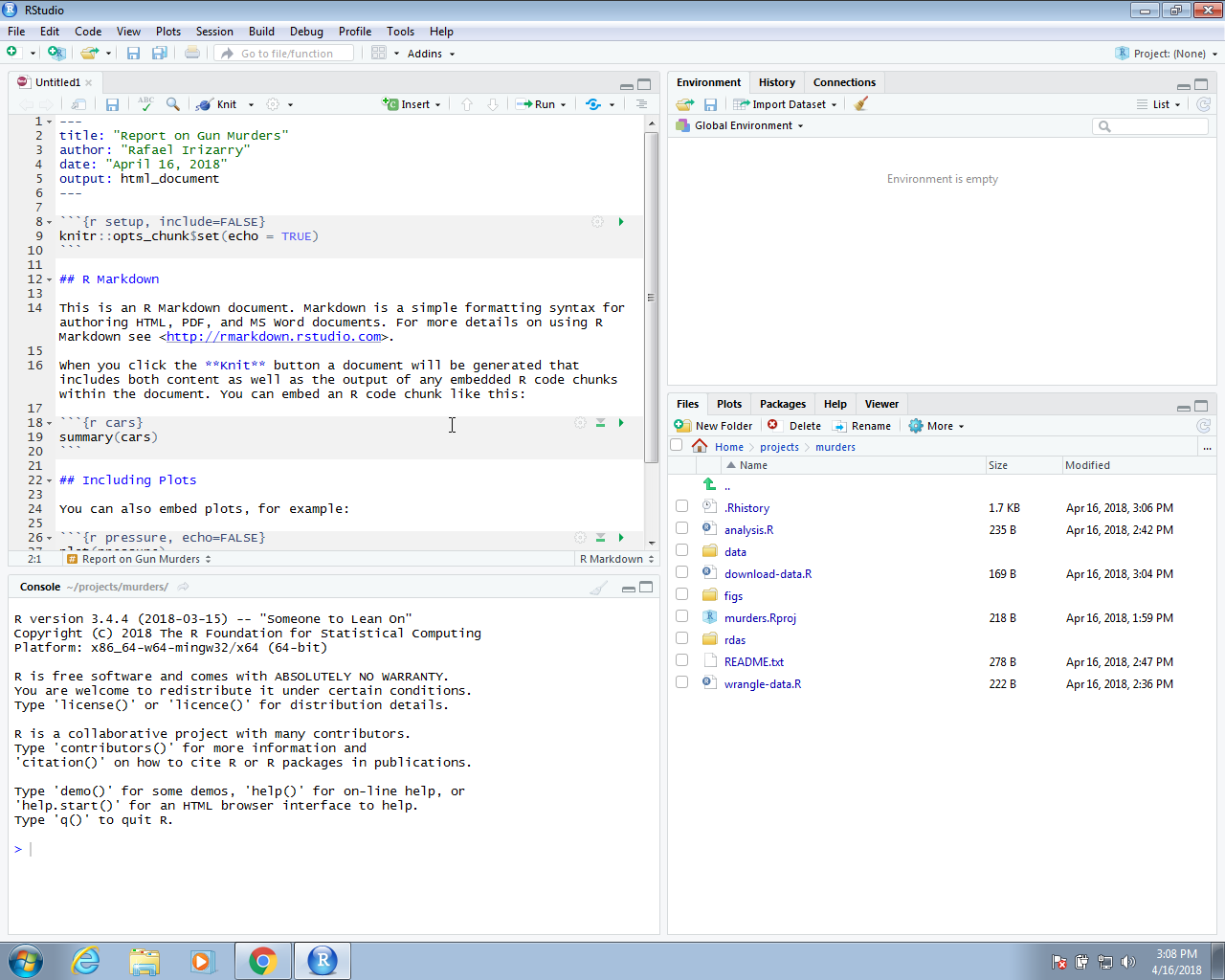Click the Environment search field
Viewport: 1225px width, 980px height.
point(1150,126)
